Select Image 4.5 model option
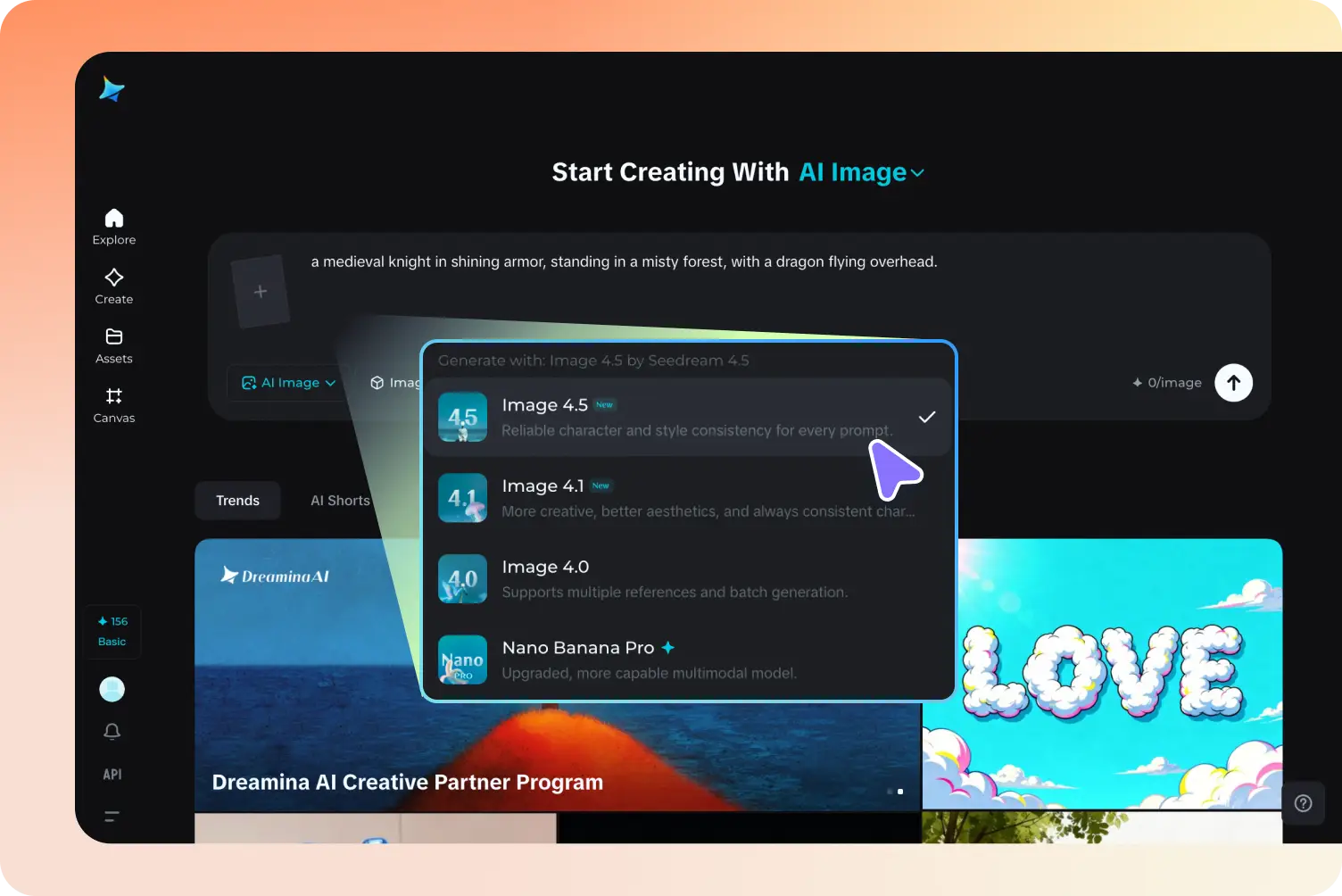 [687, 417]
